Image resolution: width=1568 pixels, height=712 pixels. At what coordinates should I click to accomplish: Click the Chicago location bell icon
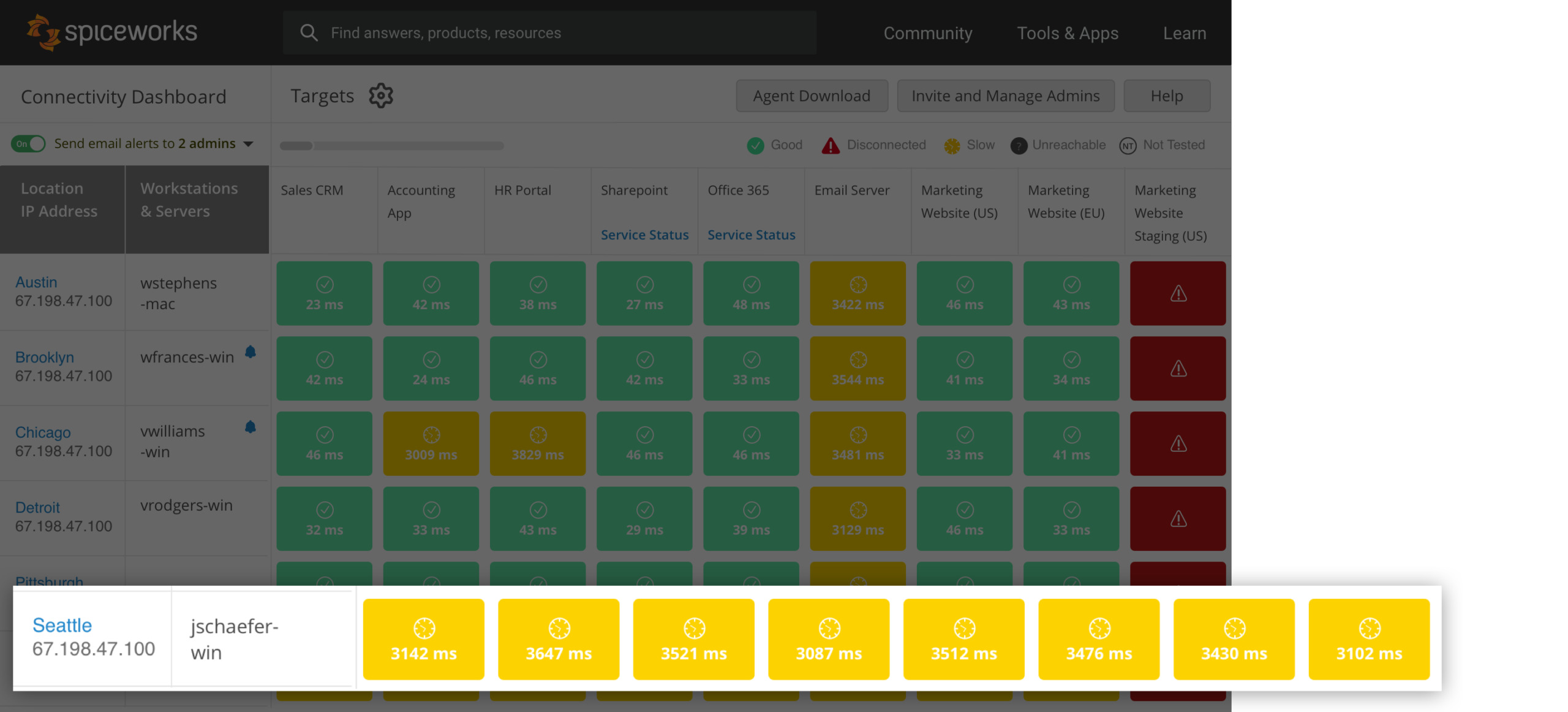point(249,425)
